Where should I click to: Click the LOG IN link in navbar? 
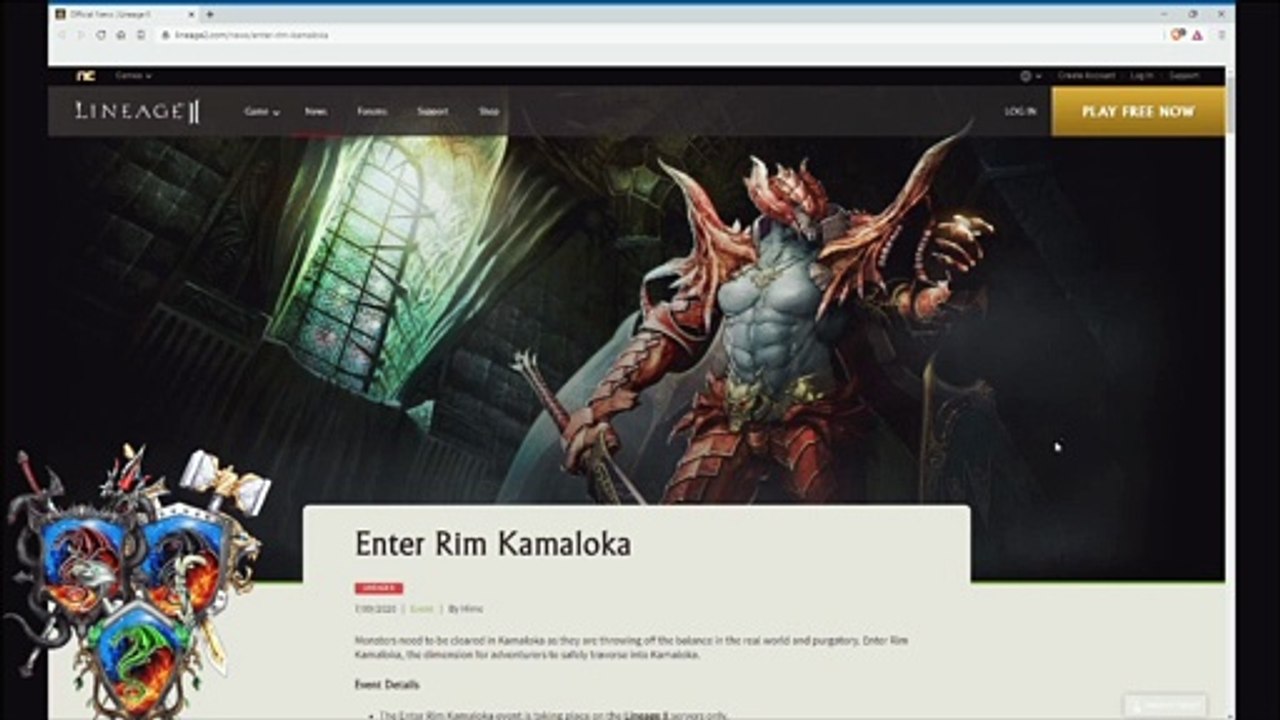1020,111
